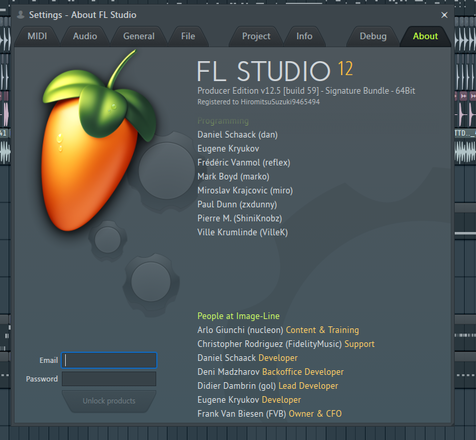Click Didier Dambrin (gol) Lead Developer

[268, 386]
